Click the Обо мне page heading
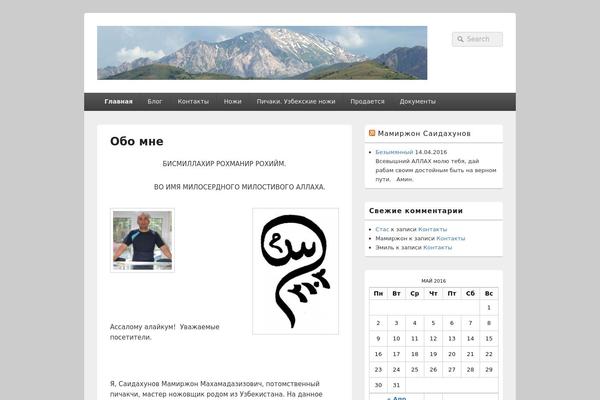Screen dimensions: 600x400 tap(137, 141)
